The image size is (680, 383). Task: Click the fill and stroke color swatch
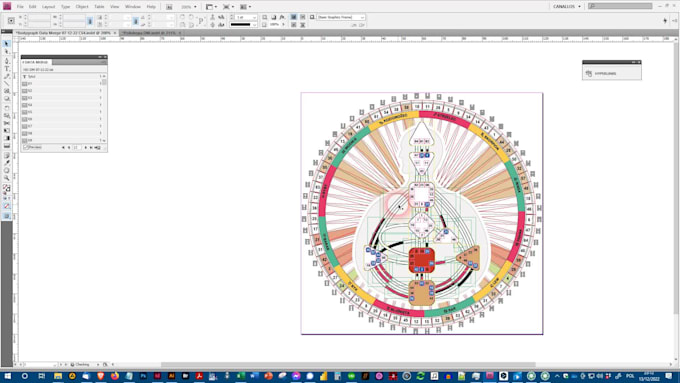point(6,189)
